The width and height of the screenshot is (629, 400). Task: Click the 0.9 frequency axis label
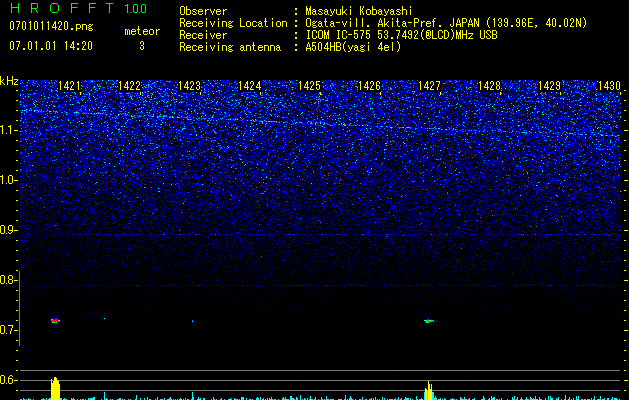(8, 230)
